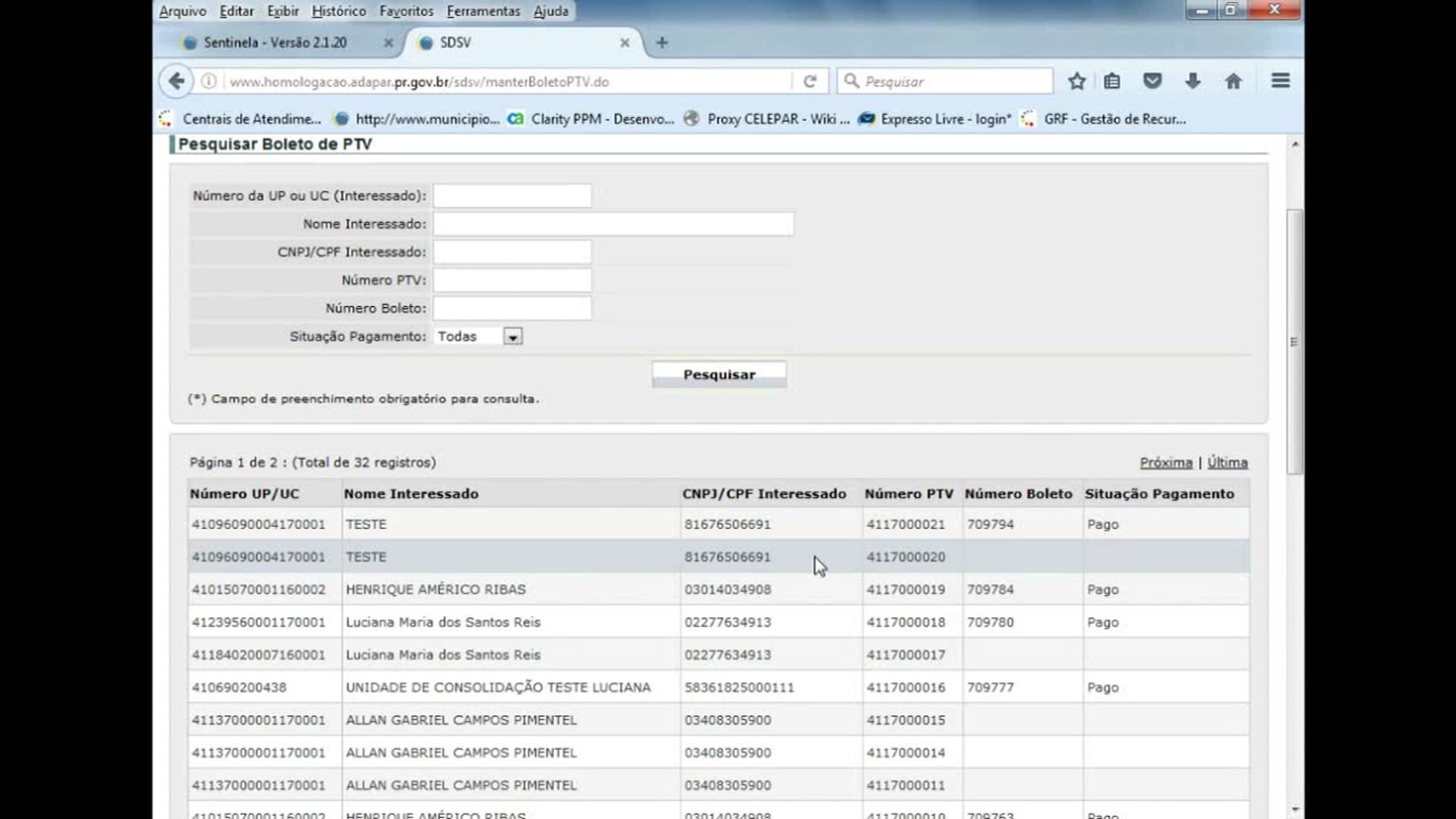Open the Ferramentas menu

pyautogui.click(x=484, y=11)
